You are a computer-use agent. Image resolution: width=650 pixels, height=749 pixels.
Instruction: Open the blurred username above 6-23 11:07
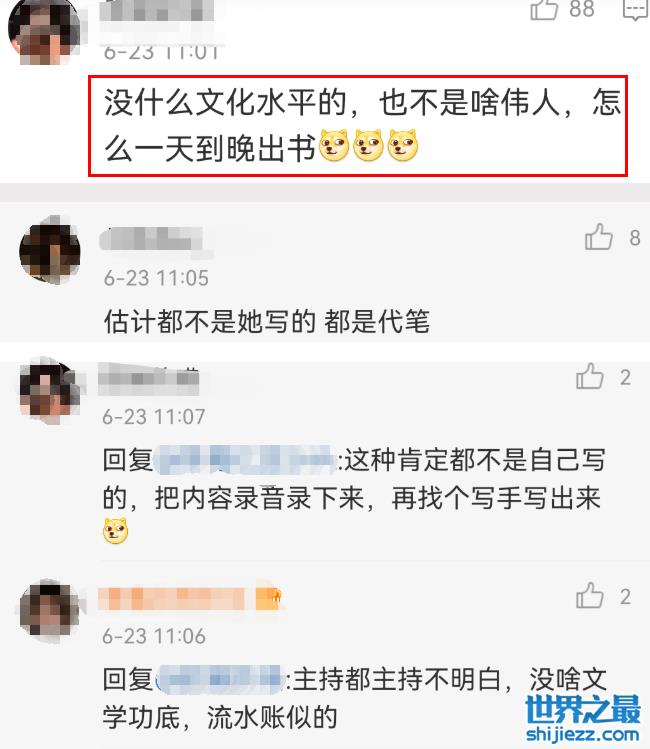coord(149,379)
